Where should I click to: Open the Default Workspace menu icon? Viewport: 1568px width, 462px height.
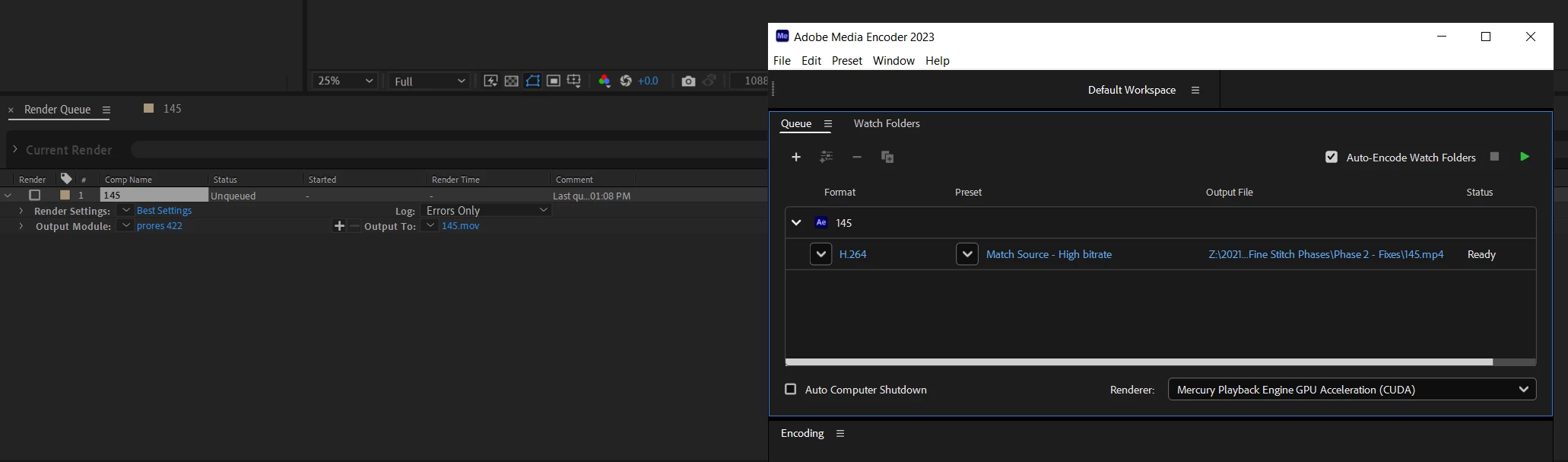tap(1195, 90)
